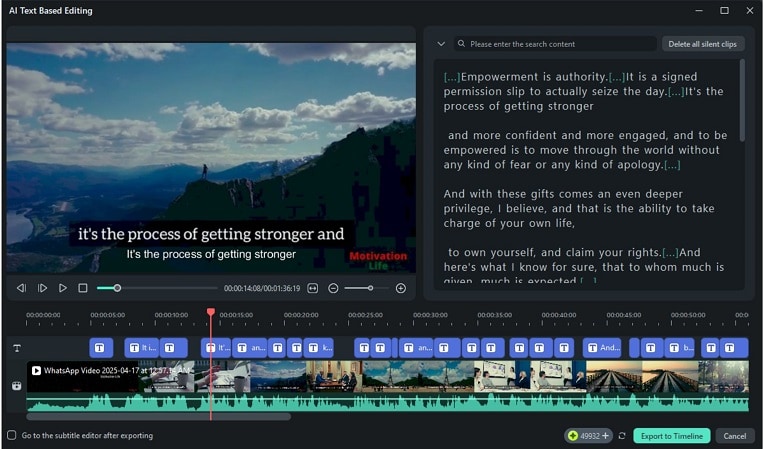Image resolution: width=765 pixels, height=449 pixels.
Task: Click the search magnifier icon
Action: click(461, 44)
